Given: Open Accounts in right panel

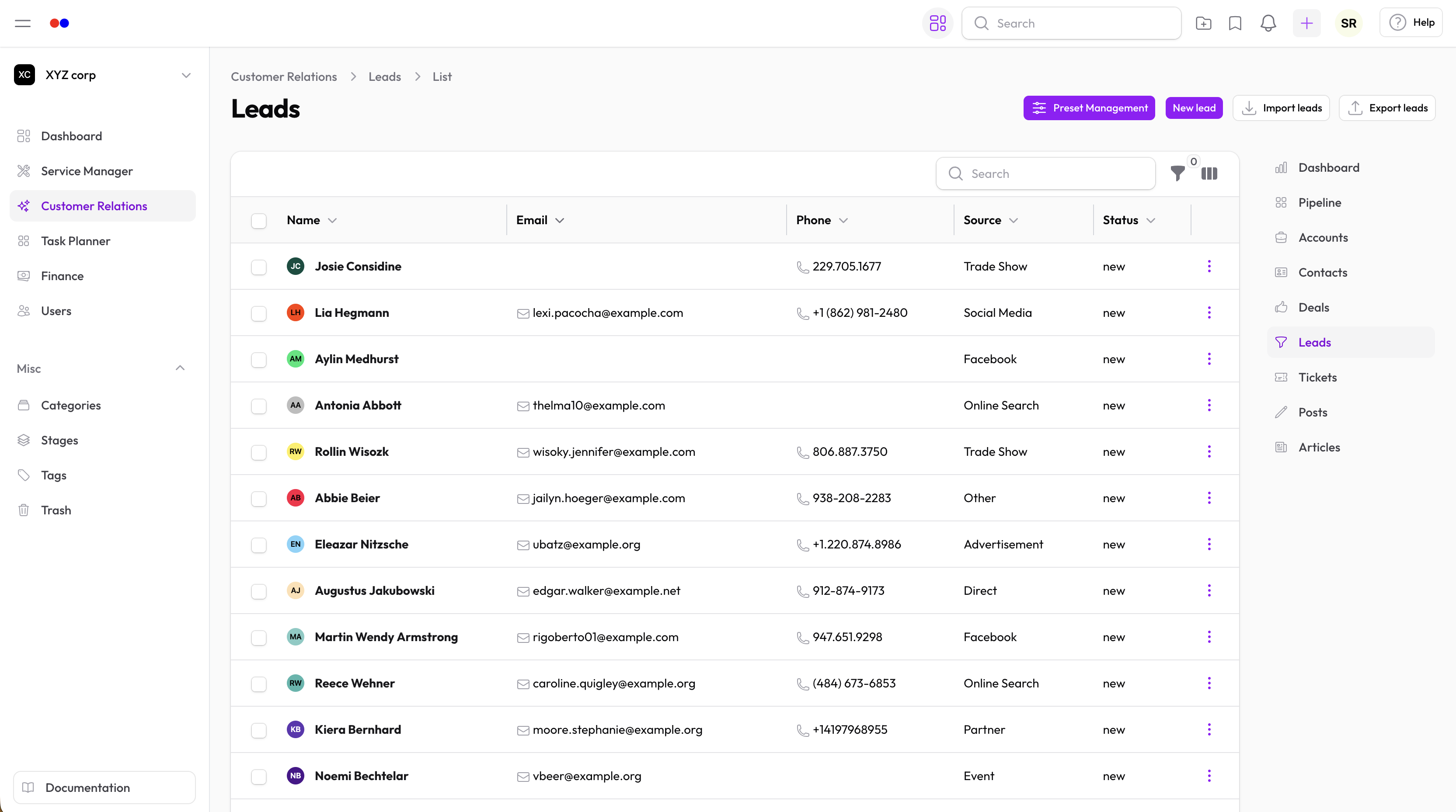Looking at the screenshot, I should pyautogui.click(x=1350, y=238).
